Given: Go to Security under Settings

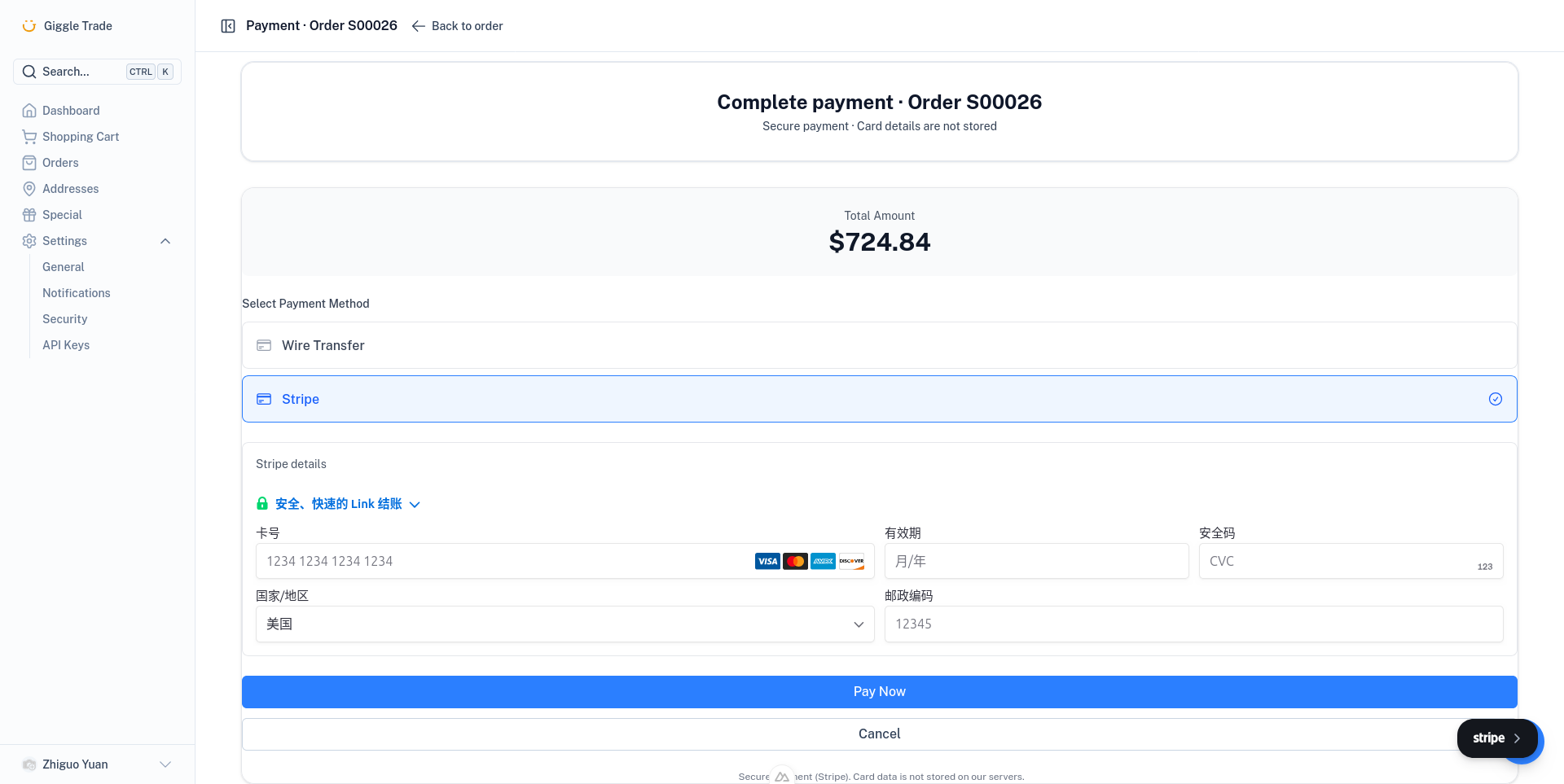Looking at the screenshot, I should (x=64, y=318).
